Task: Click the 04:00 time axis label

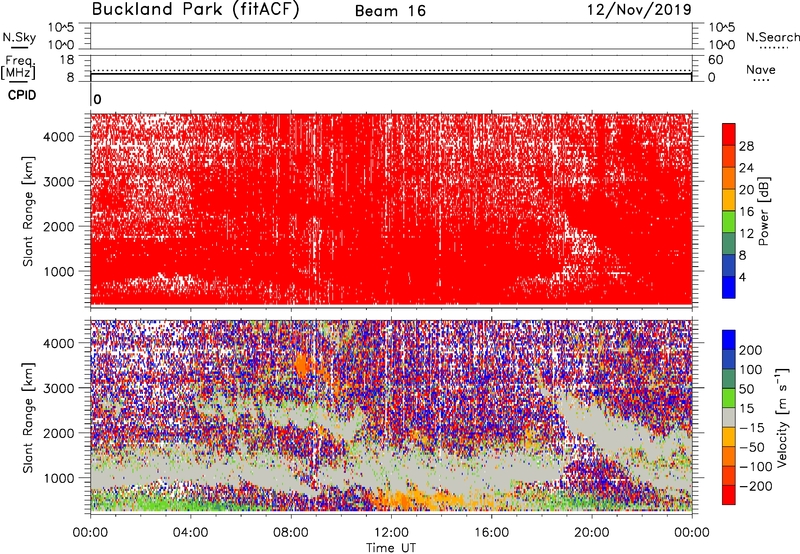Action: click(x=190, y=533)
